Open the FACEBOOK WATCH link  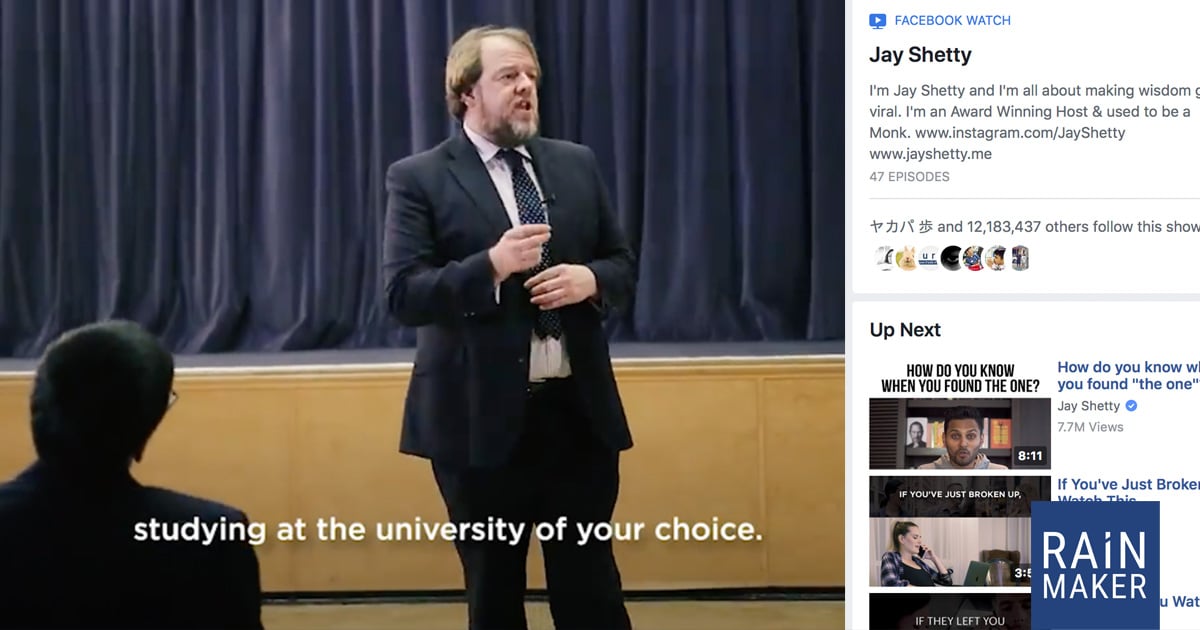point(952,21)
